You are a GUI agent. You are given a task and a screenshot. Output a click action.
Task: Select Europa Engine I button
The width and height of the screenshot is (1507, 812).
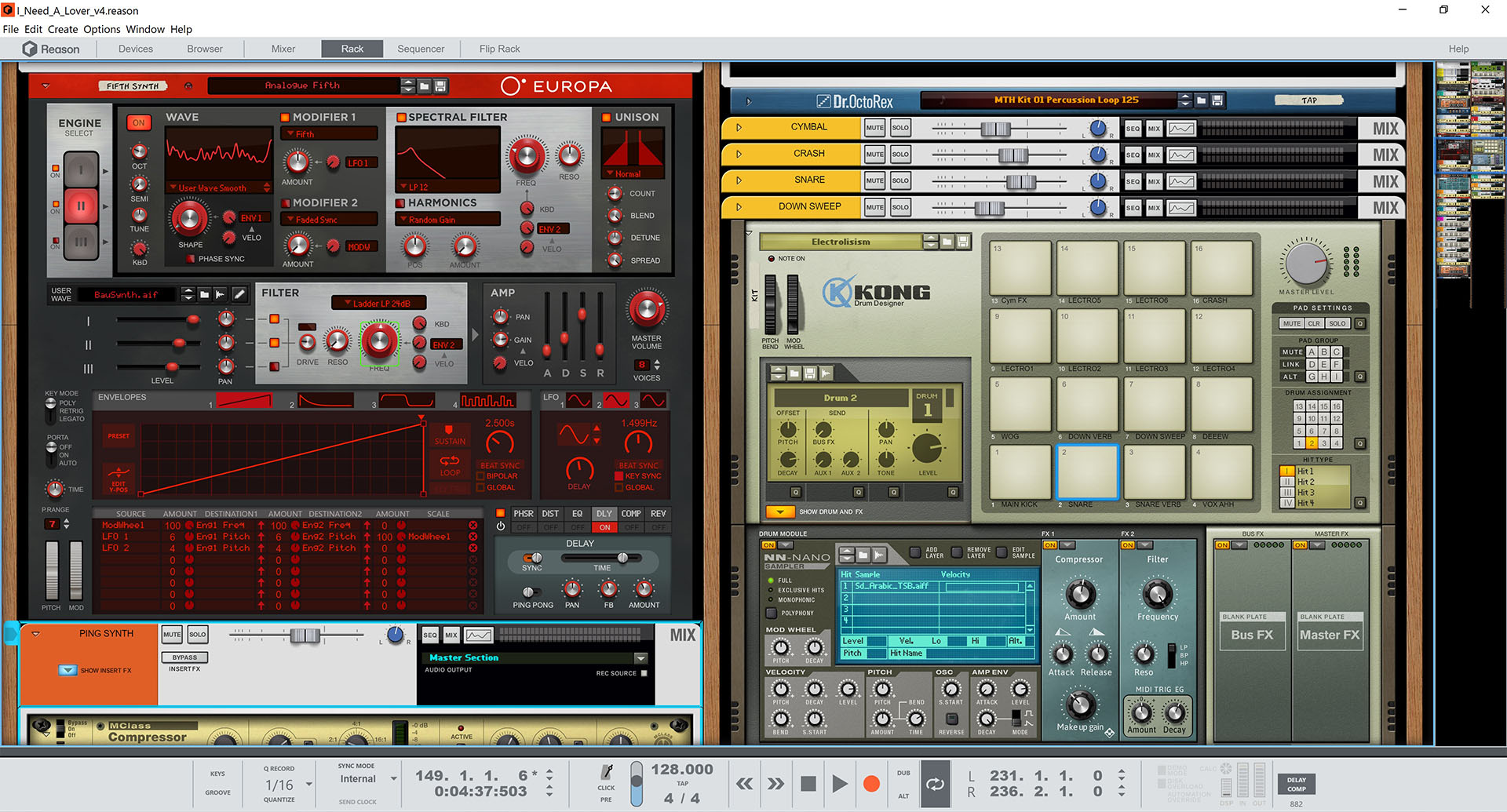pos(81,169)
